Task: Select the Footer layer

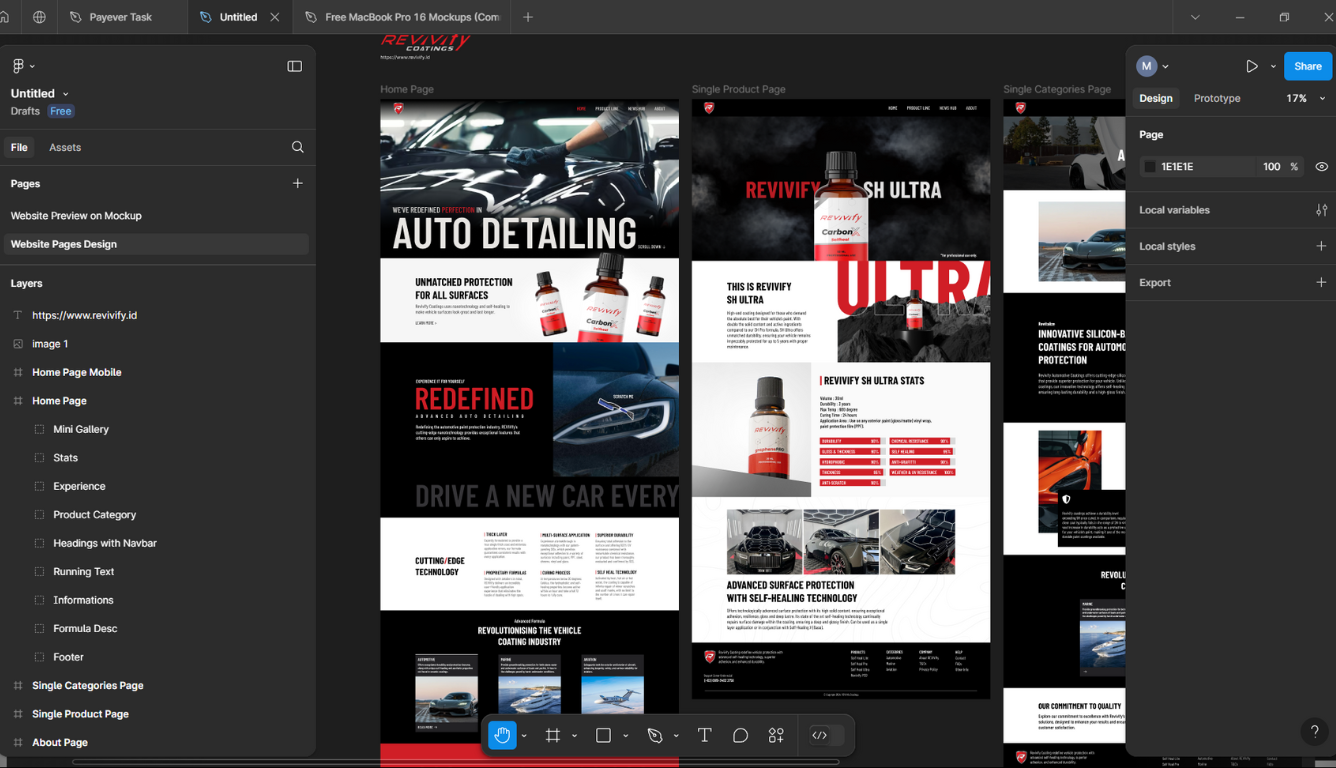Action: click(x=69, y=657)
